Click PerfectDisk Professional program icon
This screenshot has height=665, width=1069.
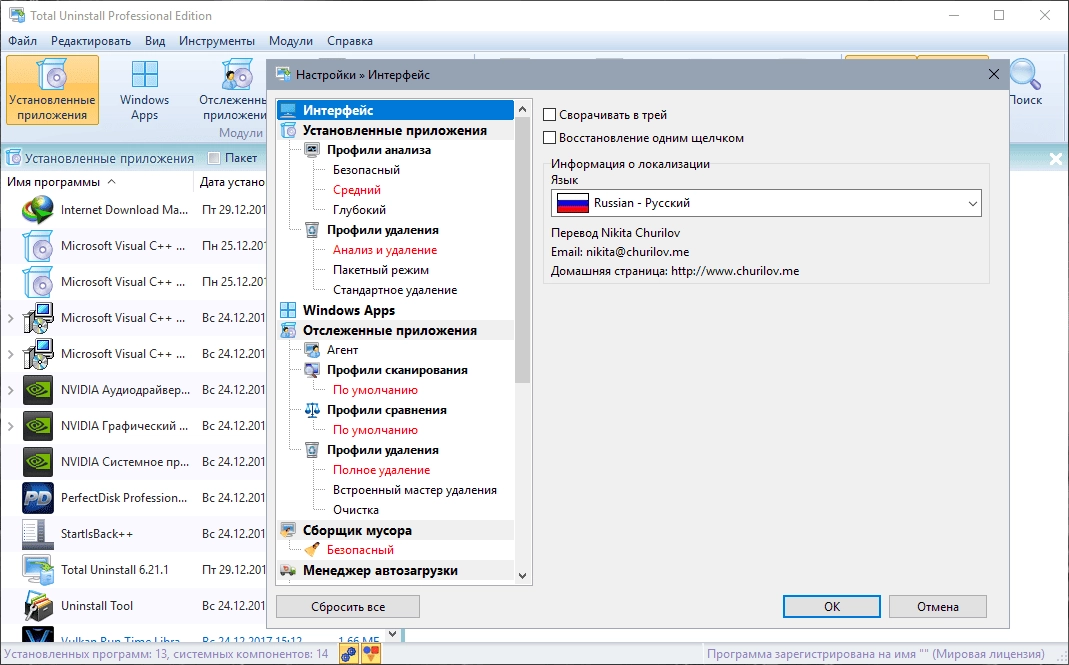(x=37, y=498)
